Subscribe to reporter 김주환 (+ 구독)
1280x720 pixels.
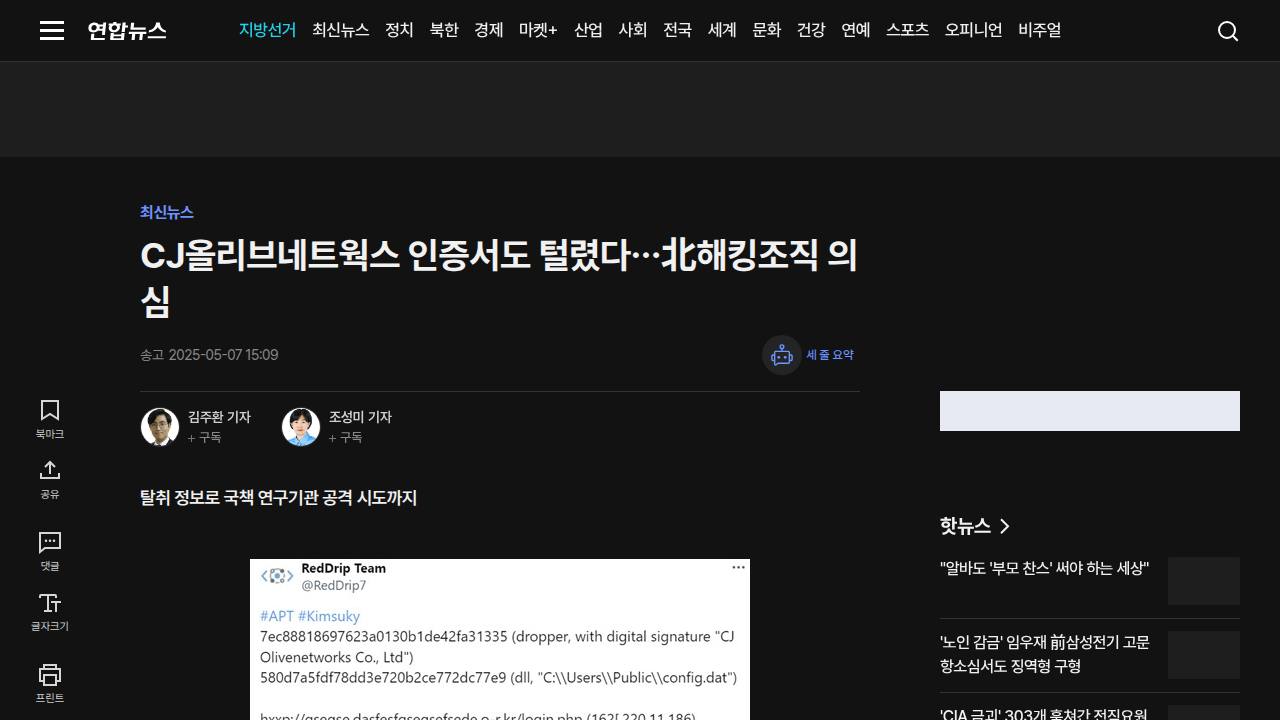click(205, 438)
